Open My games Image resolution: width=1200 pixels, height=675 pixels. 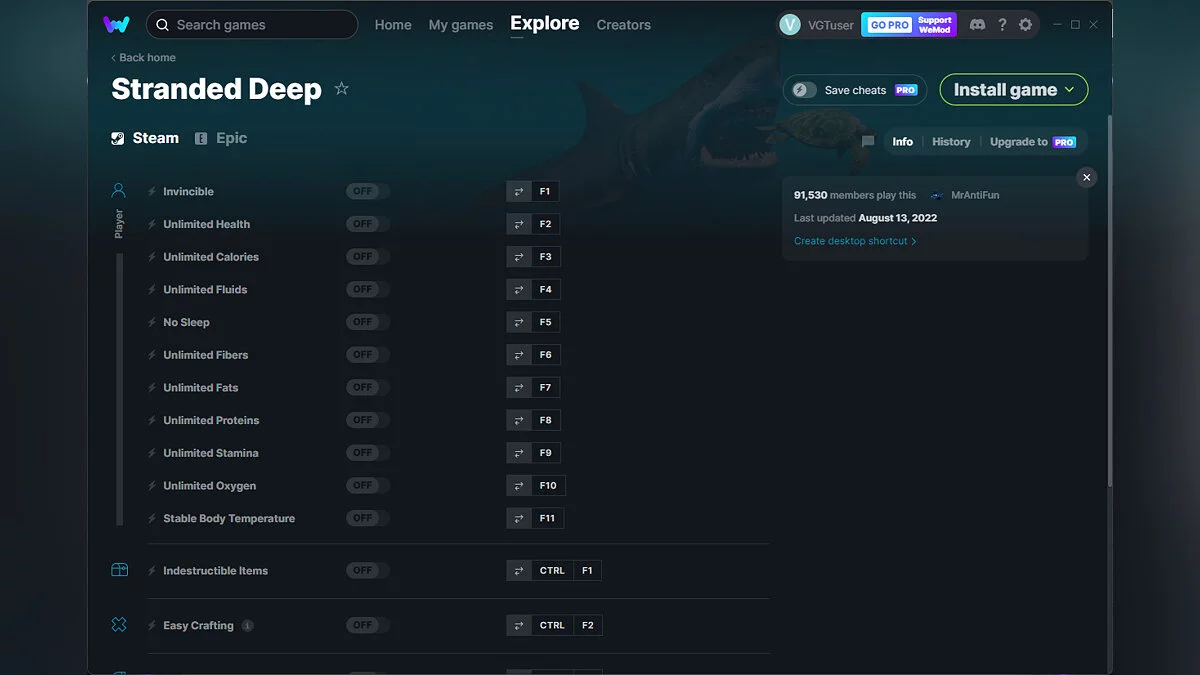click(x=460, y=25)
